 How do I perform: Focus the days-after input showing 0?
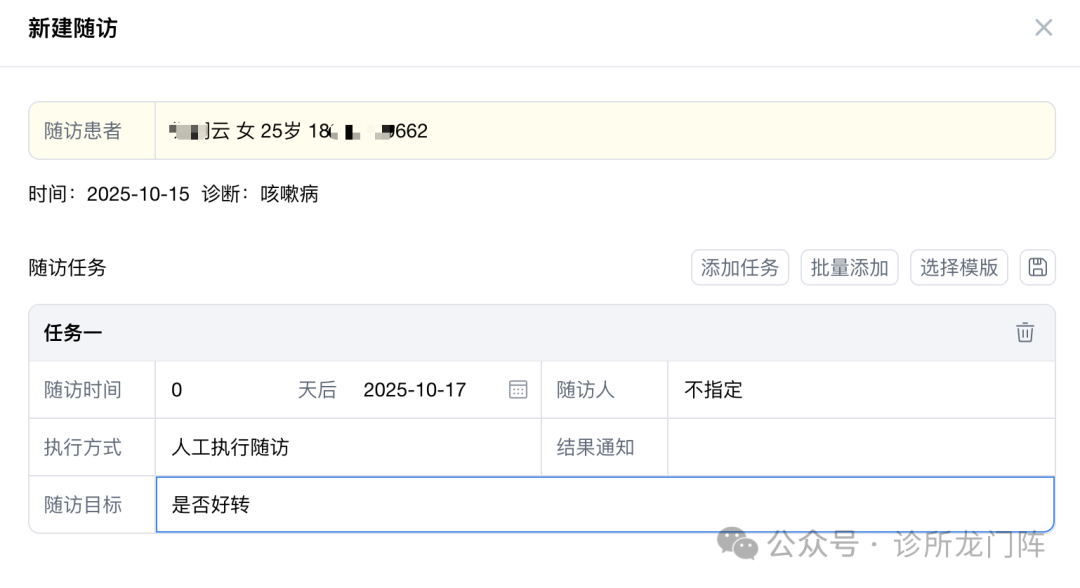(x=225, y=390)
